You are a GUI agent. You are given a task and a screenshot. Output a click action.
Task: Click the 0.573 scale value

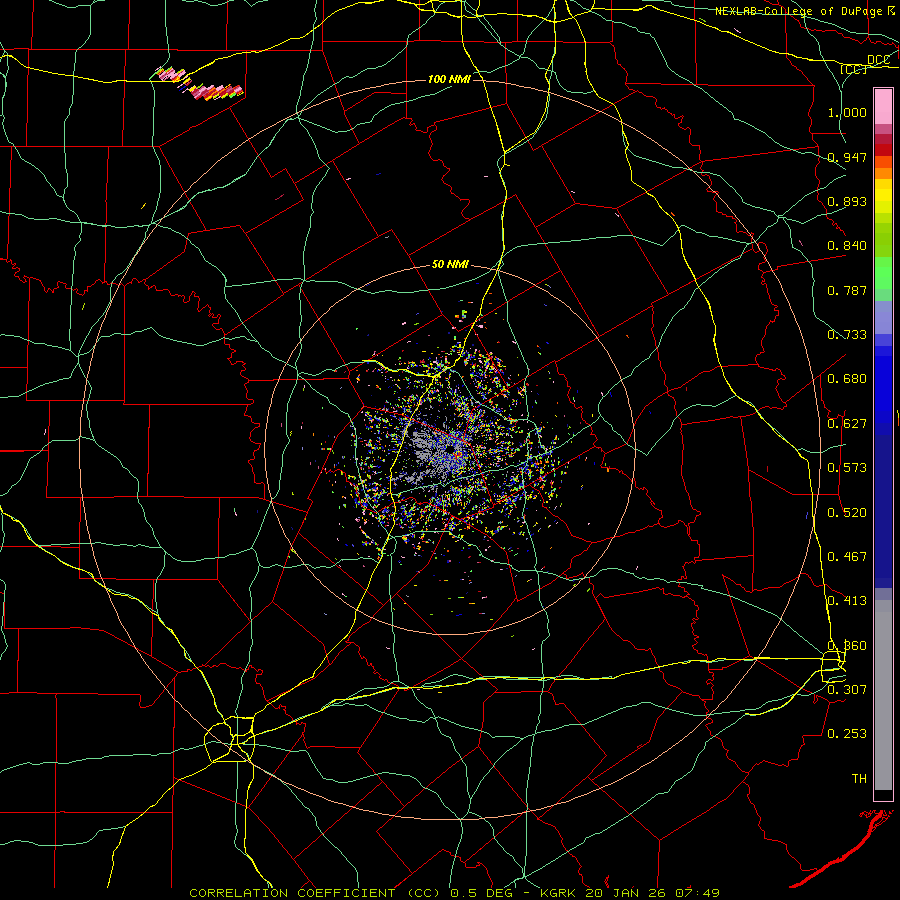[847, 468]
